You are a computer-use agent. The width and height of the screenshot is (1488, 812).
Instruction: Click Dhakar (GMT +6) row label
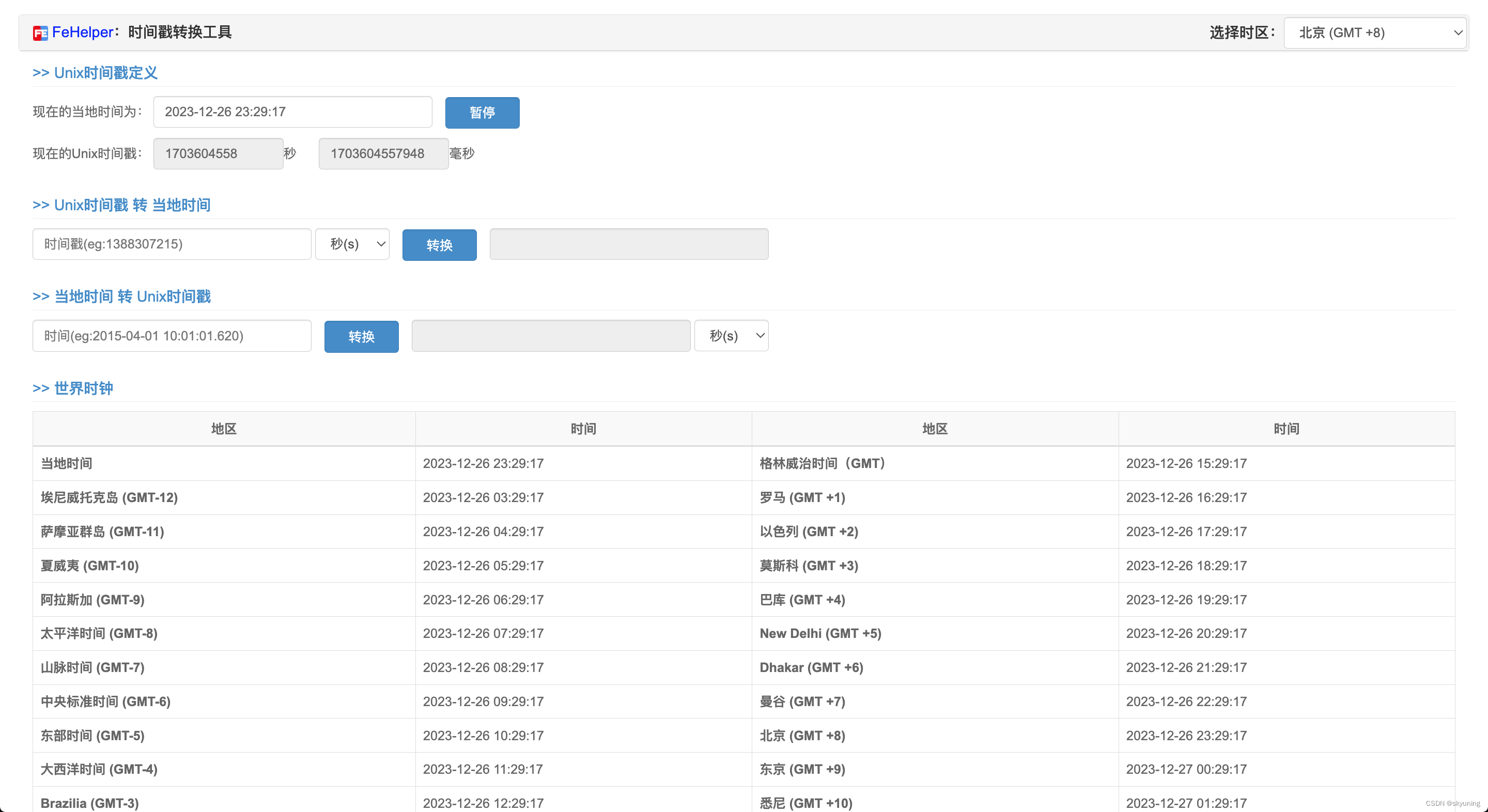pos(812,667)
